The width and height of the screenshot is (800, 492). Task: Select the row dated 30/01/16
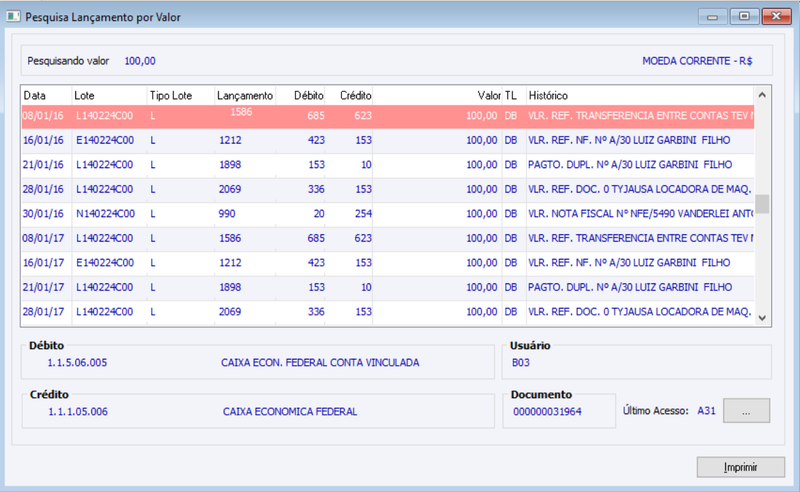point(387,214)
